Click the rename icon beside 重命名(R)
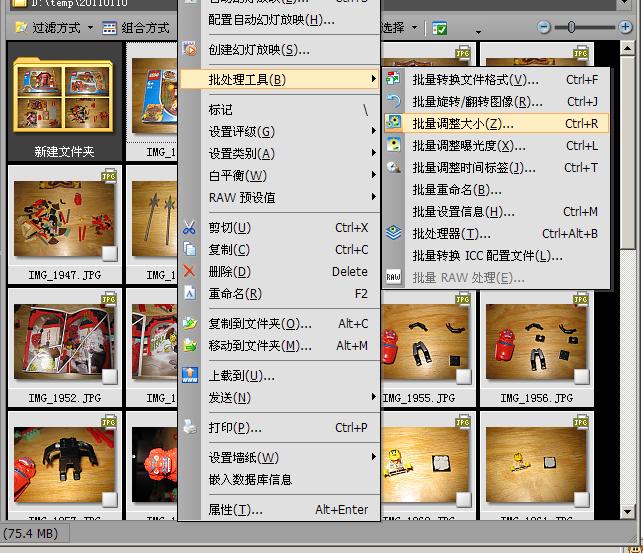This screenshot has height=553, width=643. pyautogui.click(x=189, y=293)
